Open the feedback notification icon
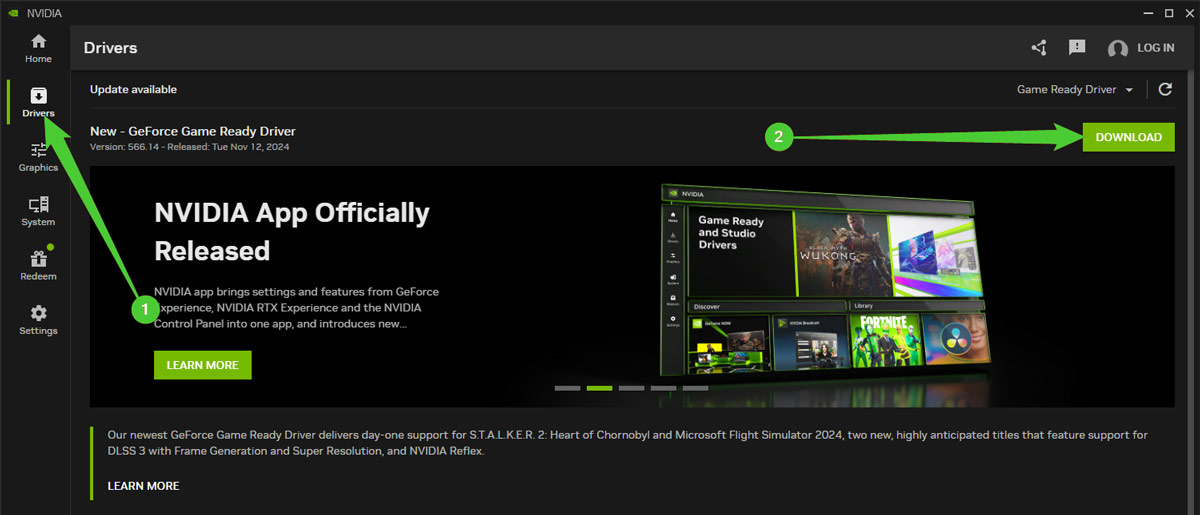The height and width of the screenshot is (515, 1200). click(1077, 48)
